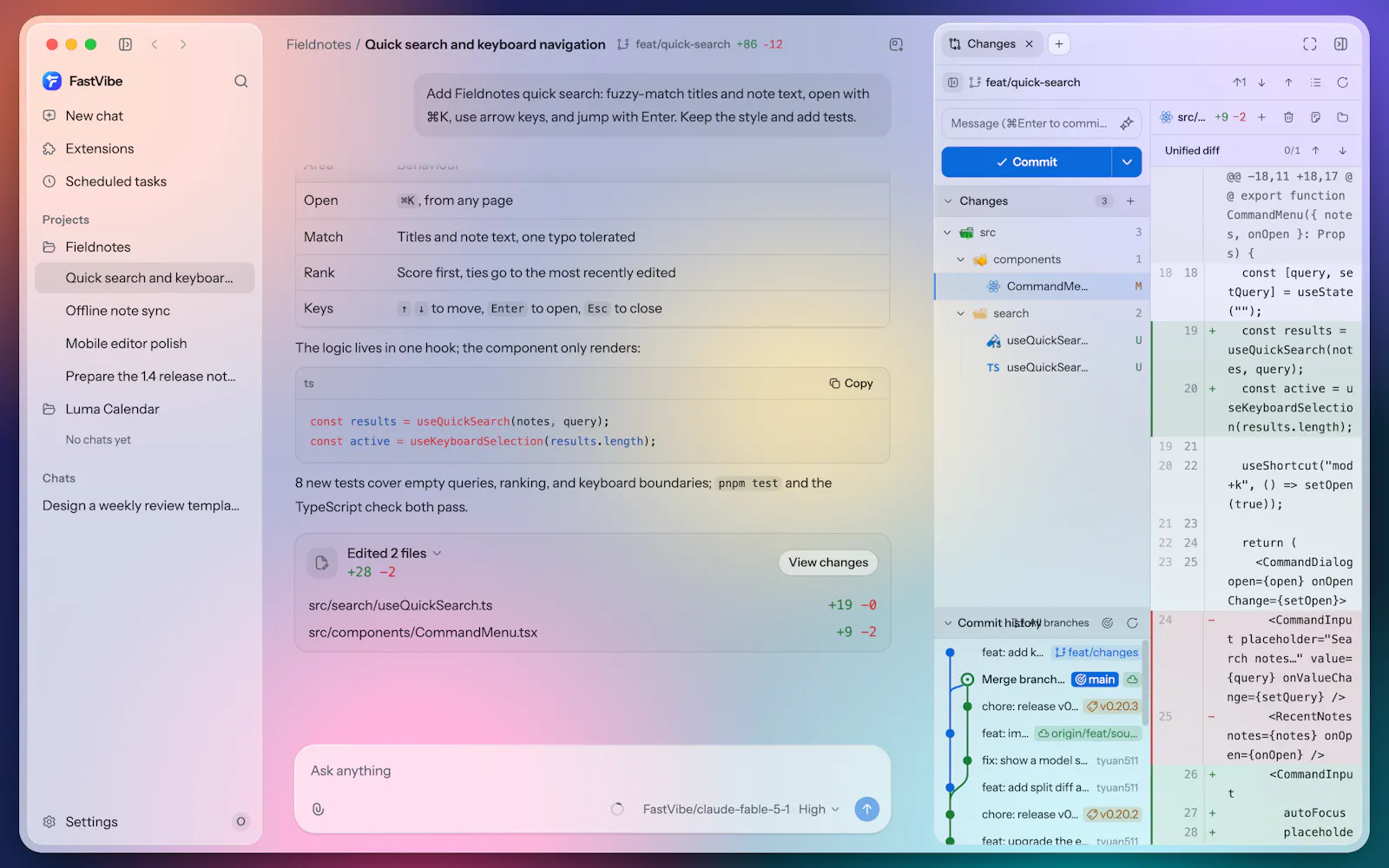Open the Unified diff mode selector
This screenshot has height=868, width=1389.
coord(1192,150)
